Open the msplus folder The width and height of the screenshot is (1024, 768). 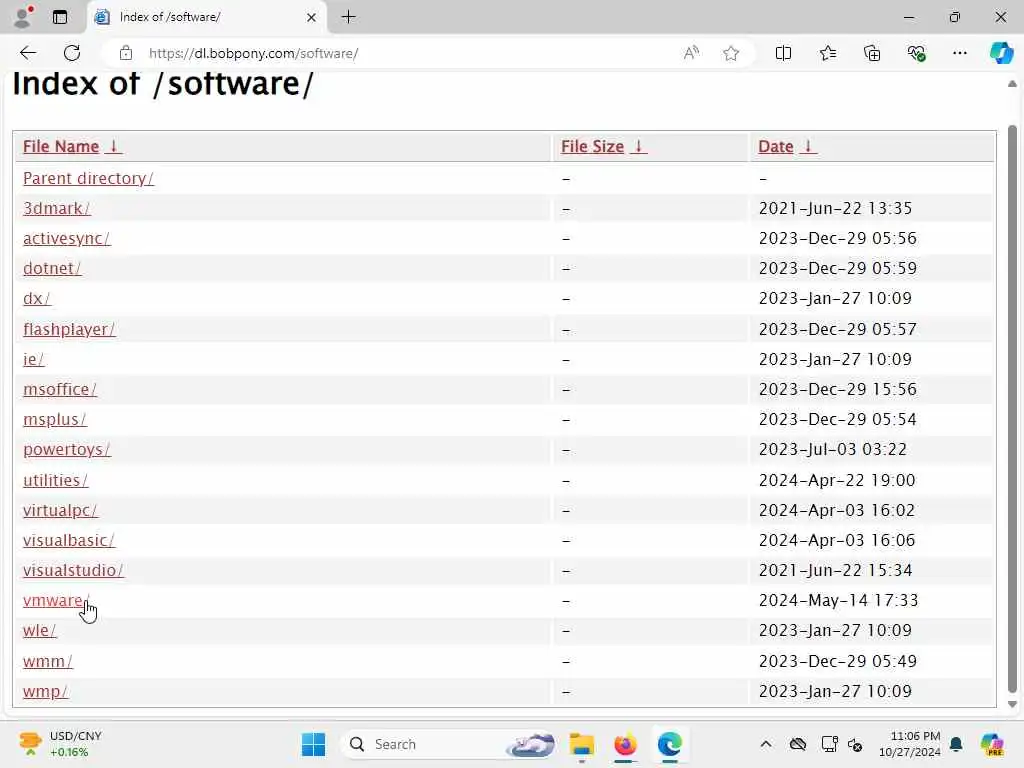[x=55, y=419]
